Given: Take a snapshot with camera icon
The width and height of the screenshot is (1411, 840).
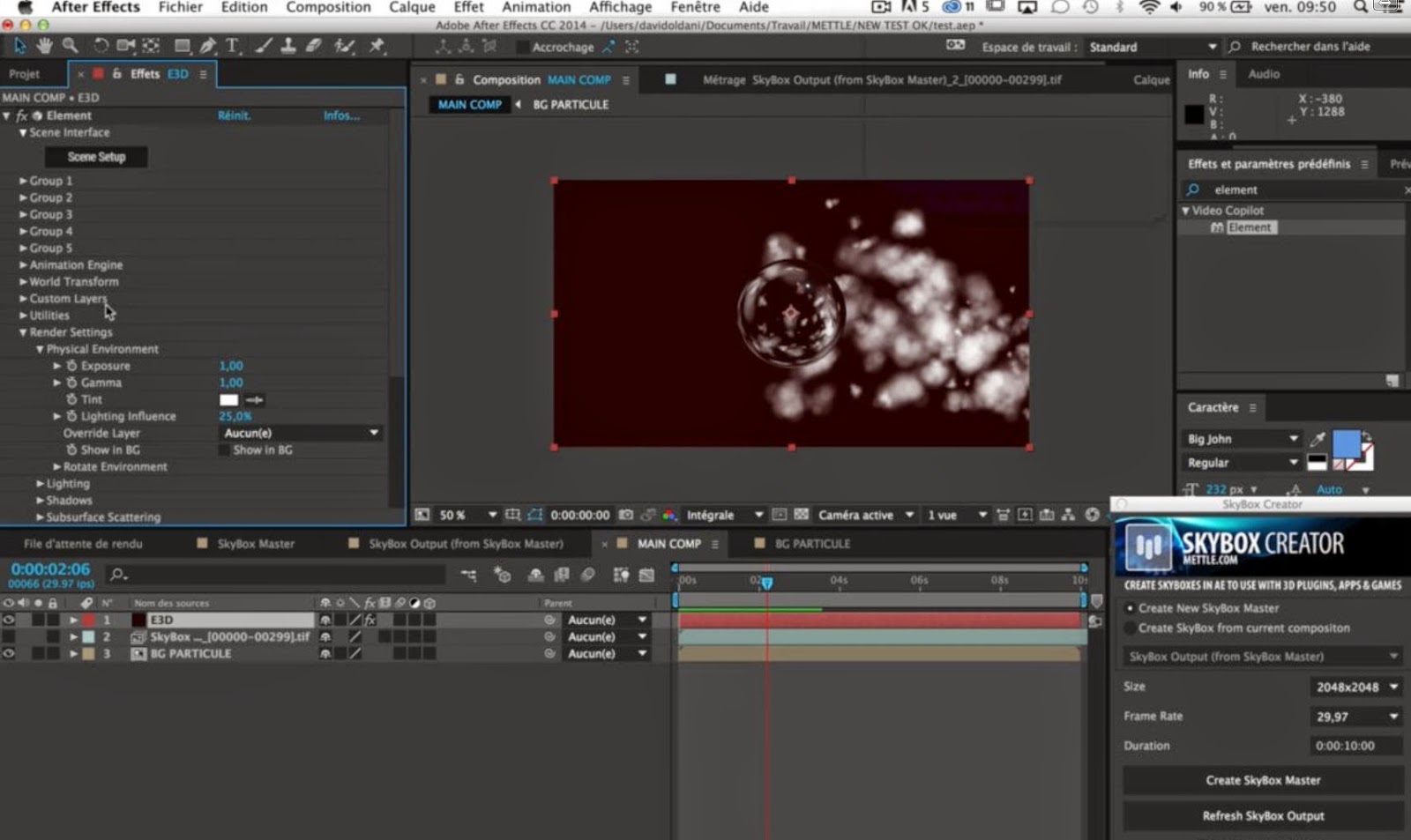Looking at the screenshot, I should (x=626, y=515).
